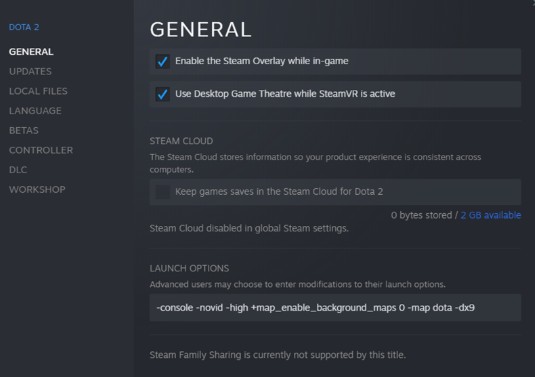The width and height of the screenshot is (535, 377).
Task: View the DLC tab
Action: click(18, 170)
